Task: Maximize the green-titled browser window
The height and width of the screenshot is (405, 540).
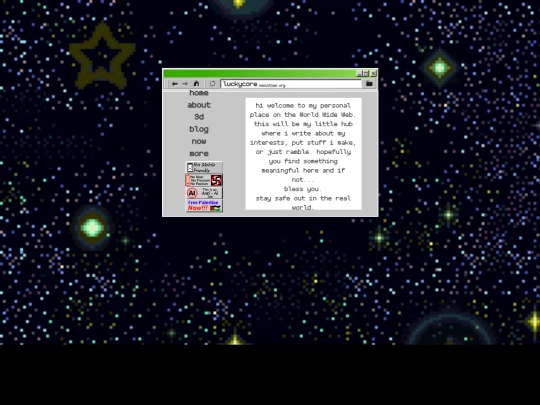Action: tap(366, 73)
